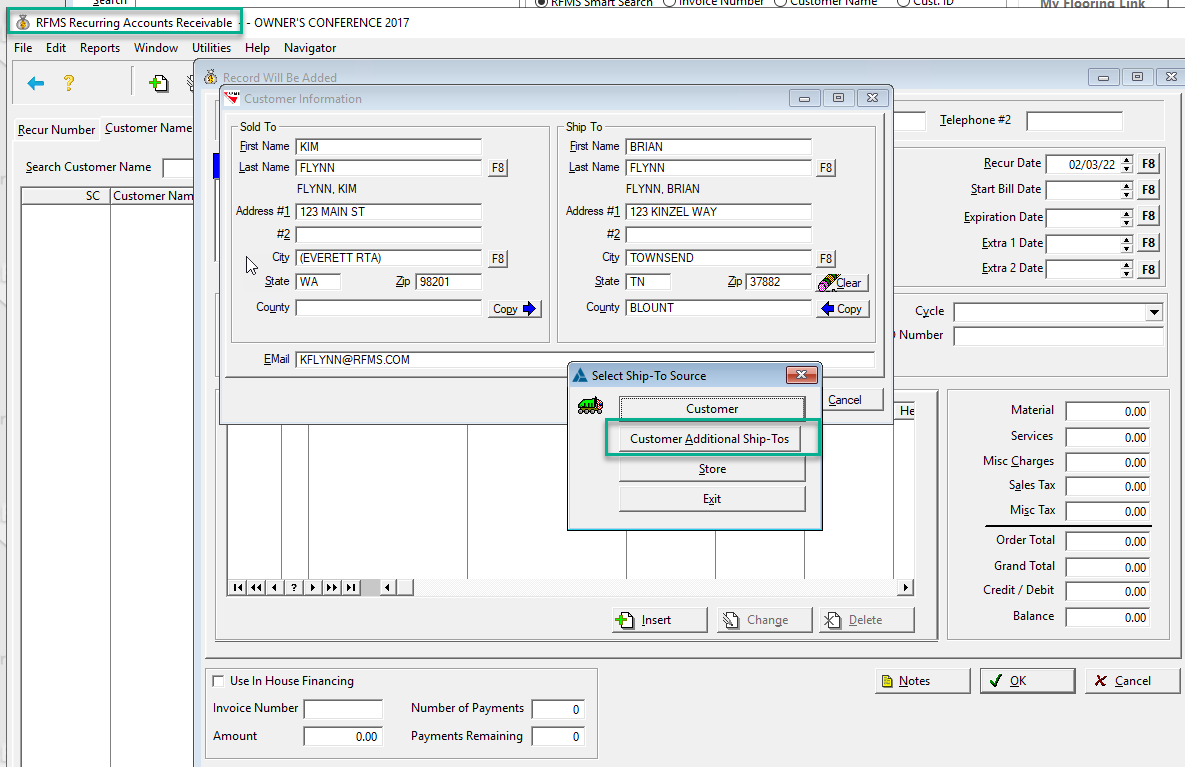Click the grid horizontal scrollbar left arrow
The height and width of the screenshot is (767, 1185).
388,587
